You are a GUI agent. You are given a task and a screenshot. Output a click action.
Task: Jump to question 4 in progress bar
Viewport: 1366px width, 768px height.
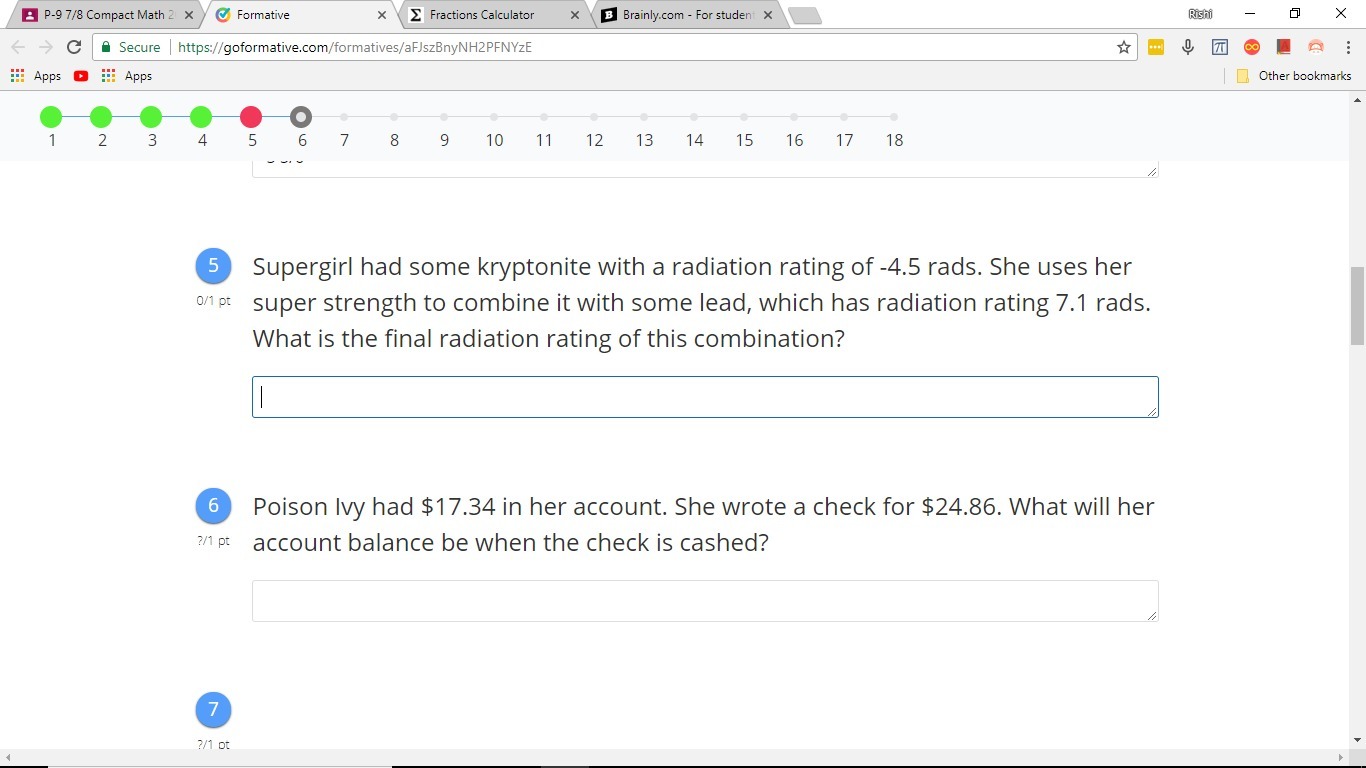201,118
